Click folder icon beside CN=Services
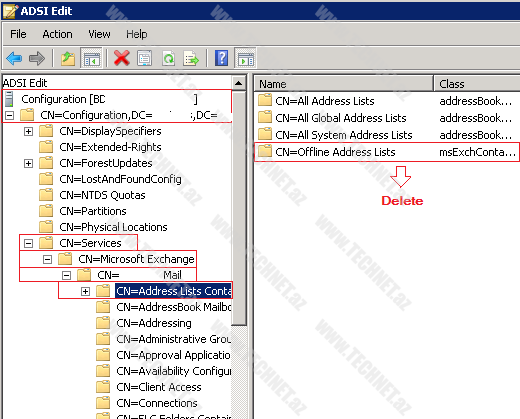The height and width of the screenshot is (419, 520). pos(46,243)
